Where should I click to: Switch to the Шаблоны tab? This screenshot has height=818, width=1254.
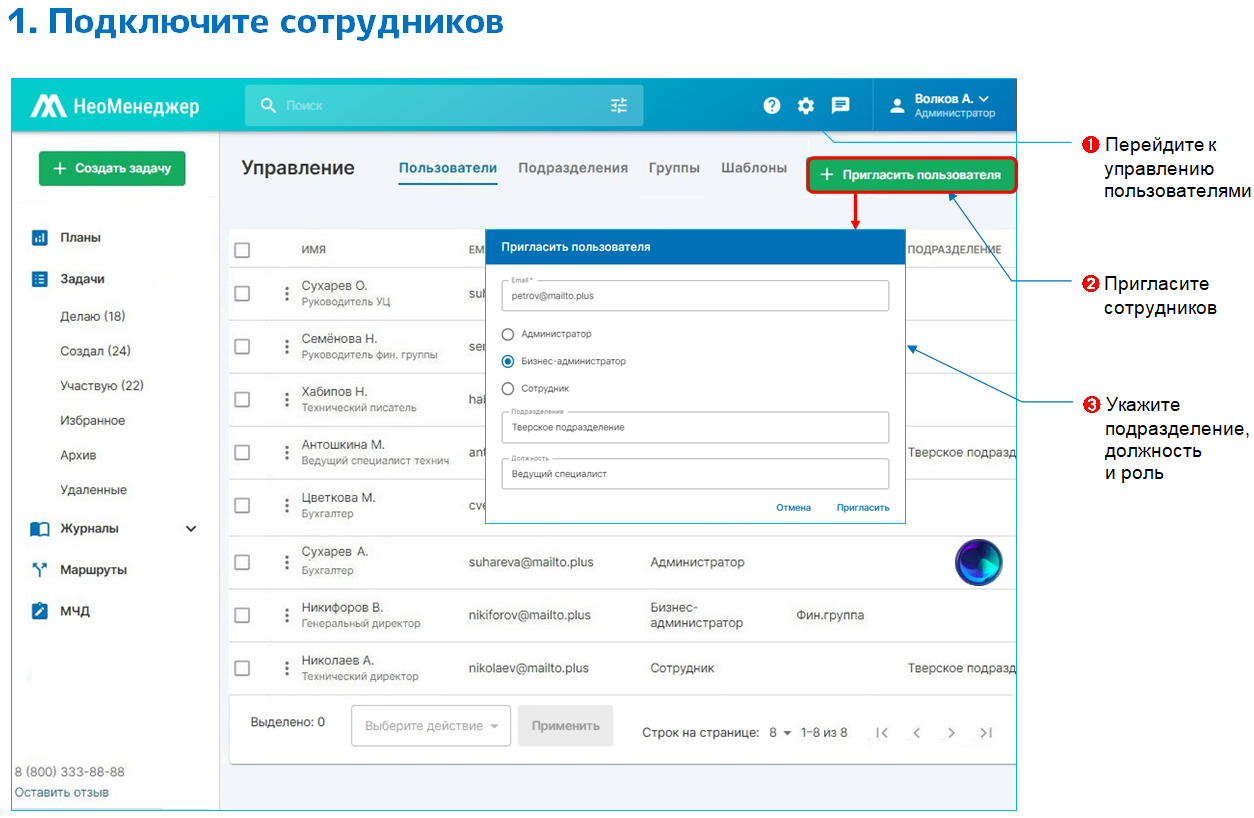[753, 168]
